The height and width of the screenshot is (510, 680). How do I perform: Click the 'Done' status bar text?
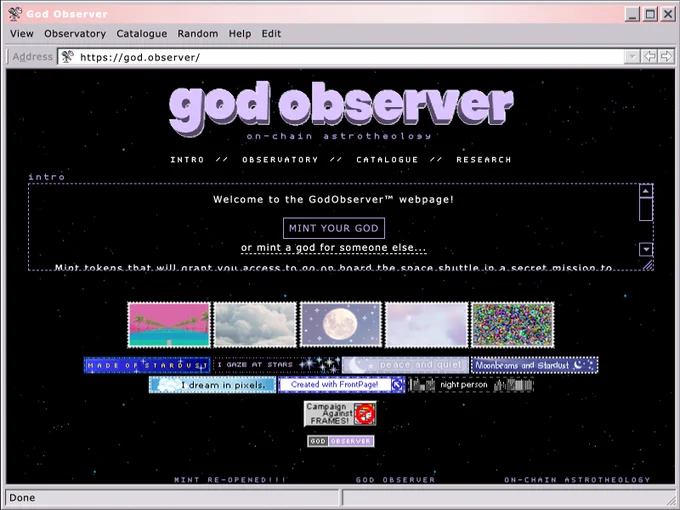[x=23, y=498]
